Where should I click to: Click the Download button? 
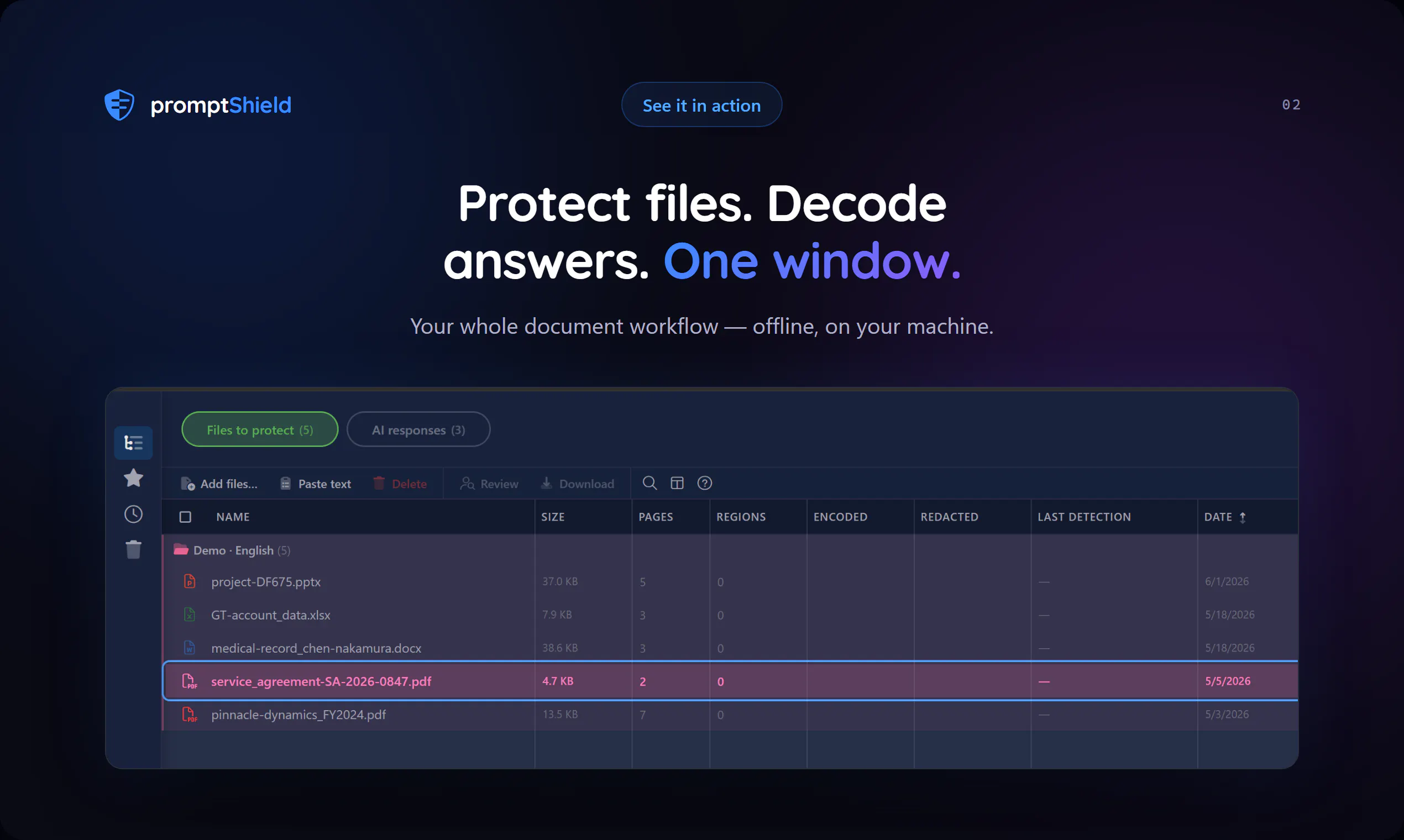point(578,484)
